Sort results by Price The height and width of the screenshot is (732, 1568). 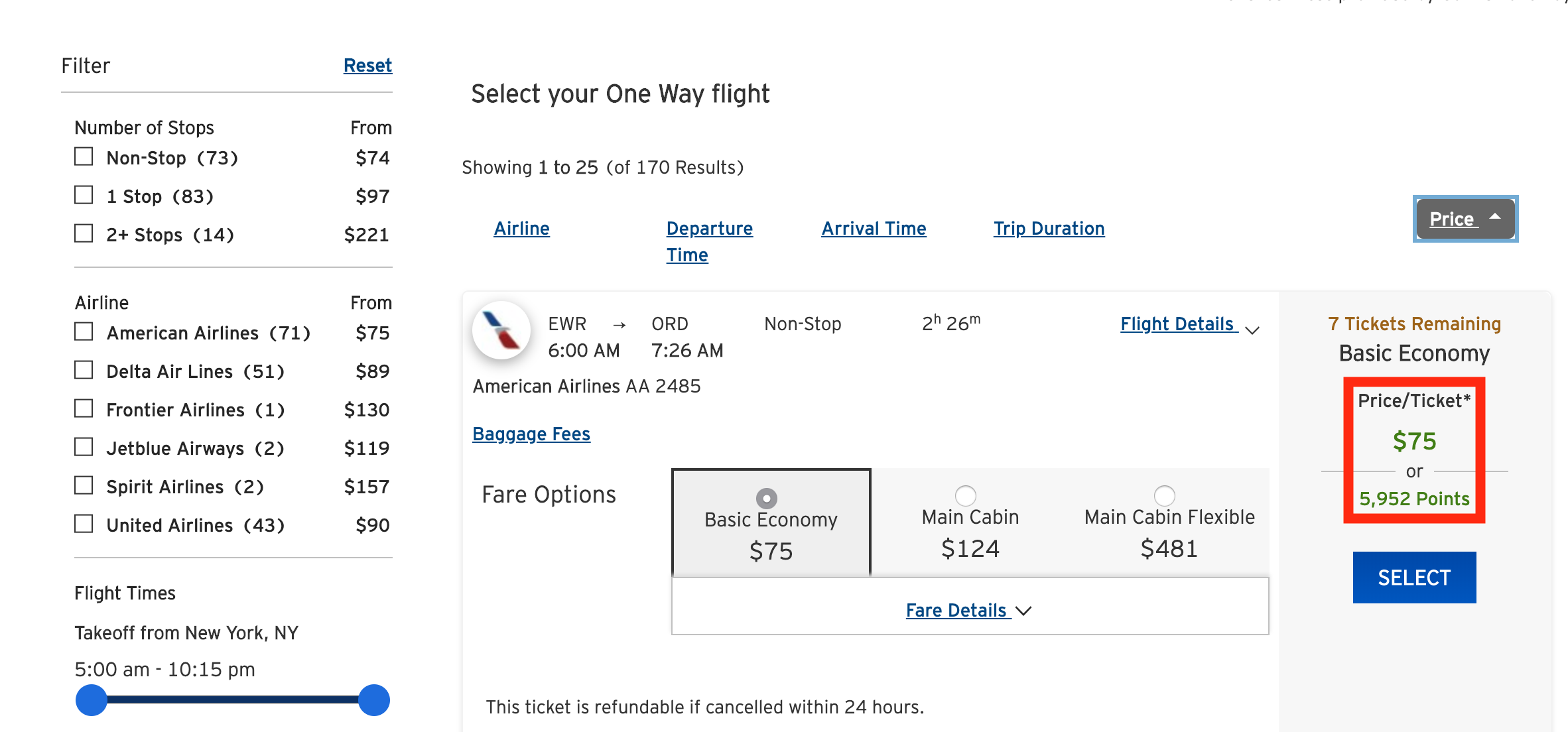pyautogui.click(x=1451, y=219)
